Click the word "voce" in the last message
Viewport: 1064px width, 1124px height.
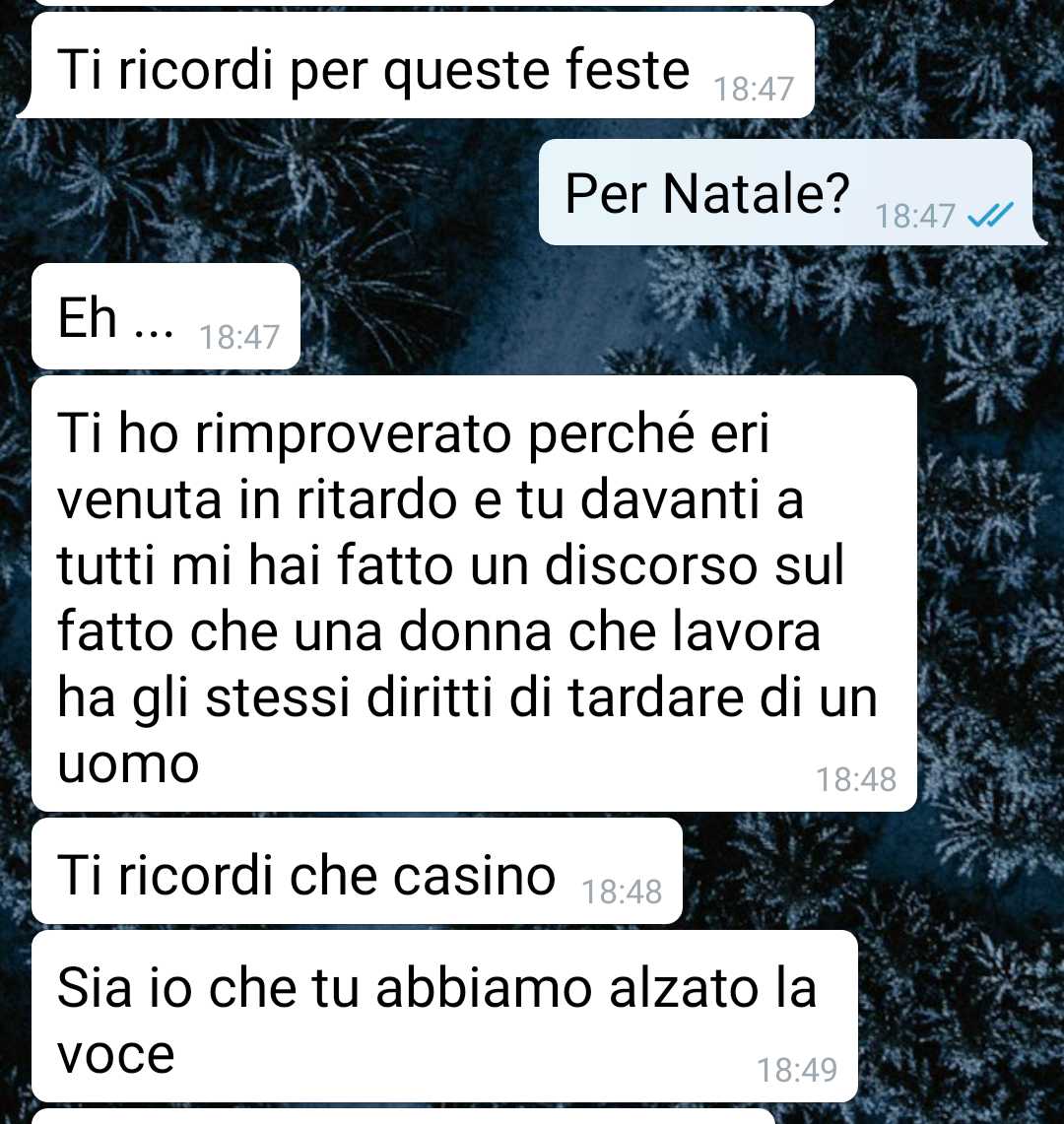pos(115,1055)
